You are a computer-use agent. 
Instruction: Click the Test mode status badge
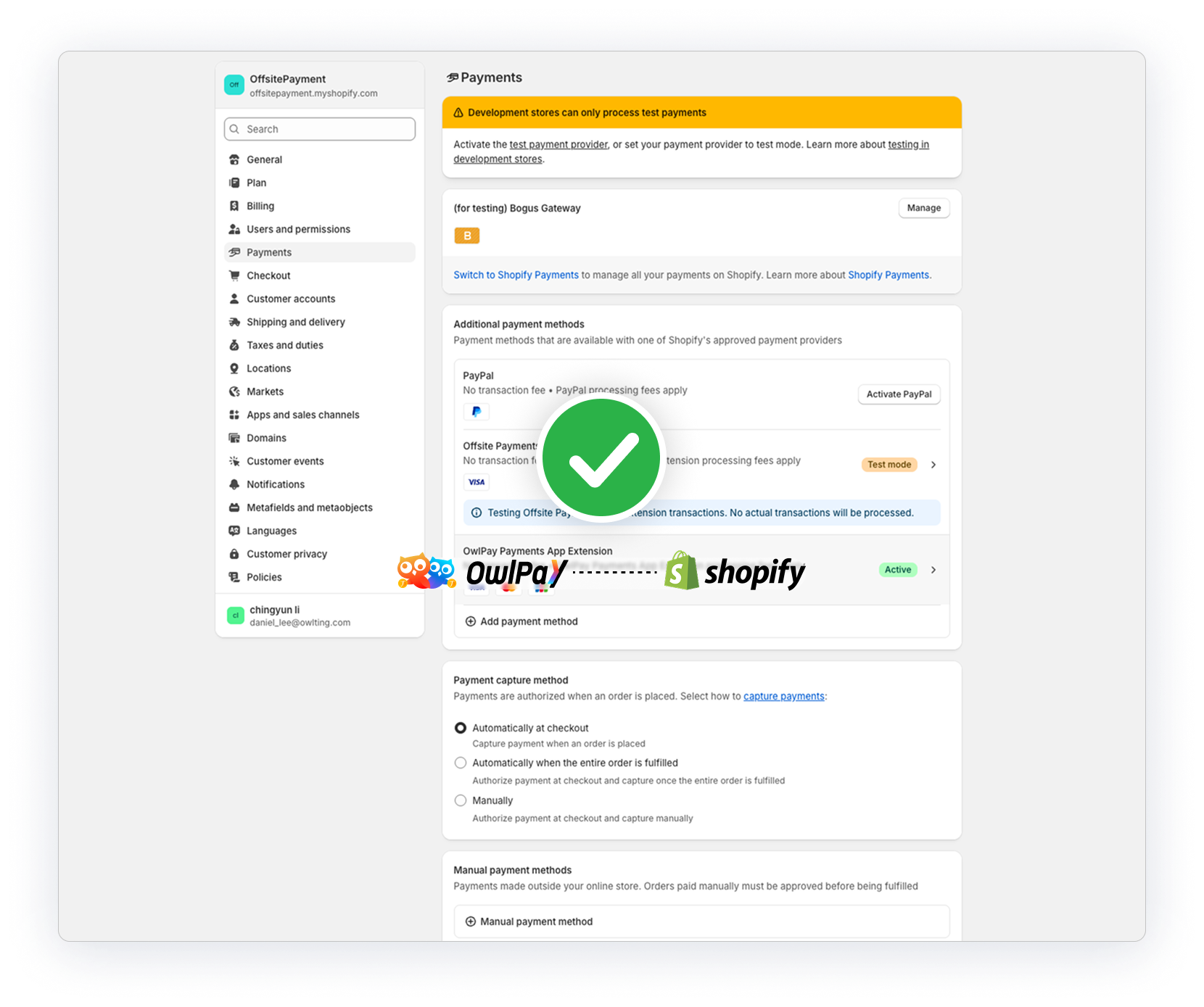click(888, 465)
